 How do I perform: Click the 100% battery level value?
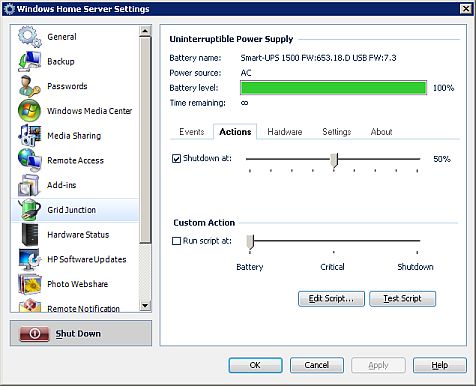[x=443, y=88]
